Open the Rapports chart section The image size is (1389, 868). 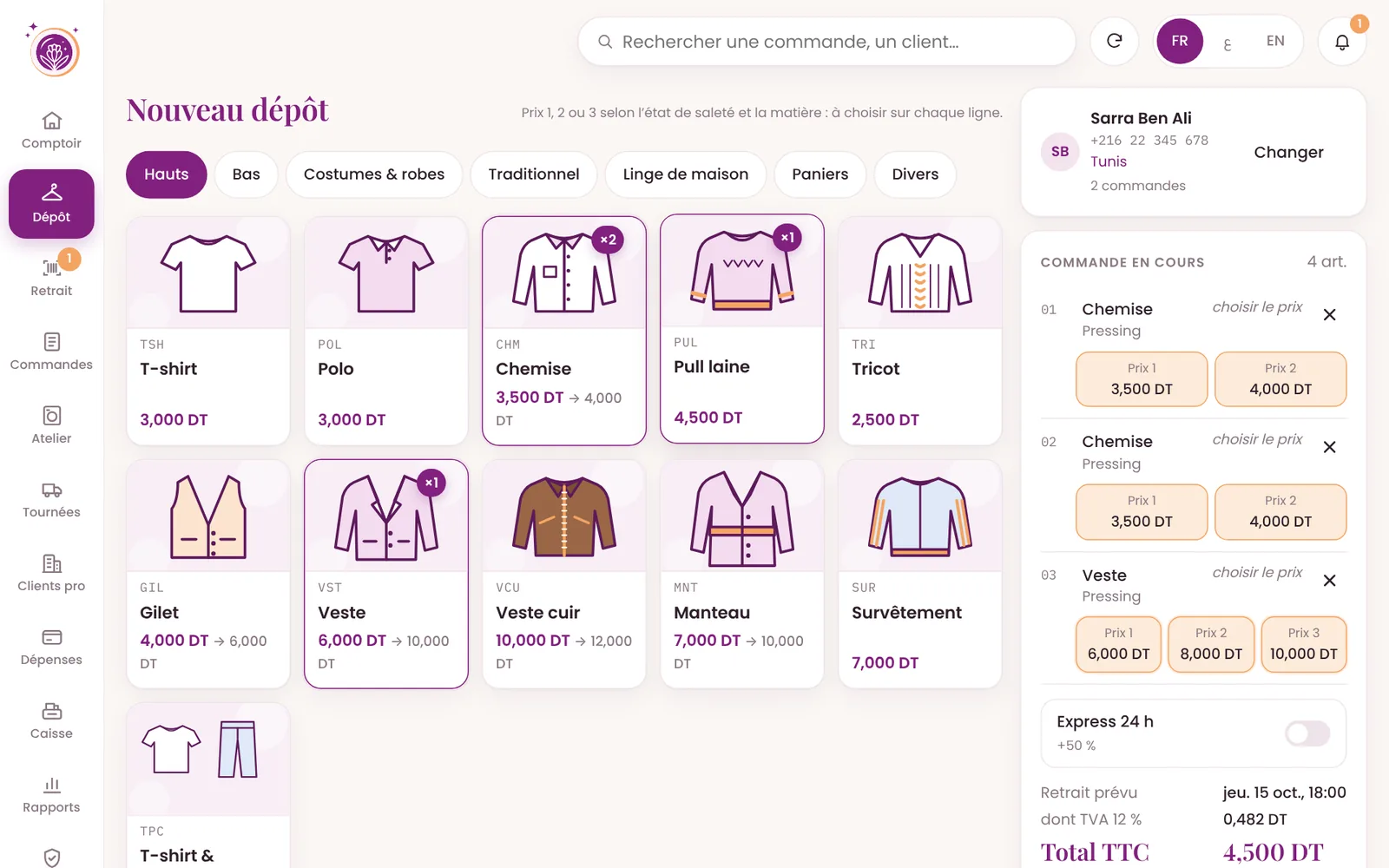51,794
